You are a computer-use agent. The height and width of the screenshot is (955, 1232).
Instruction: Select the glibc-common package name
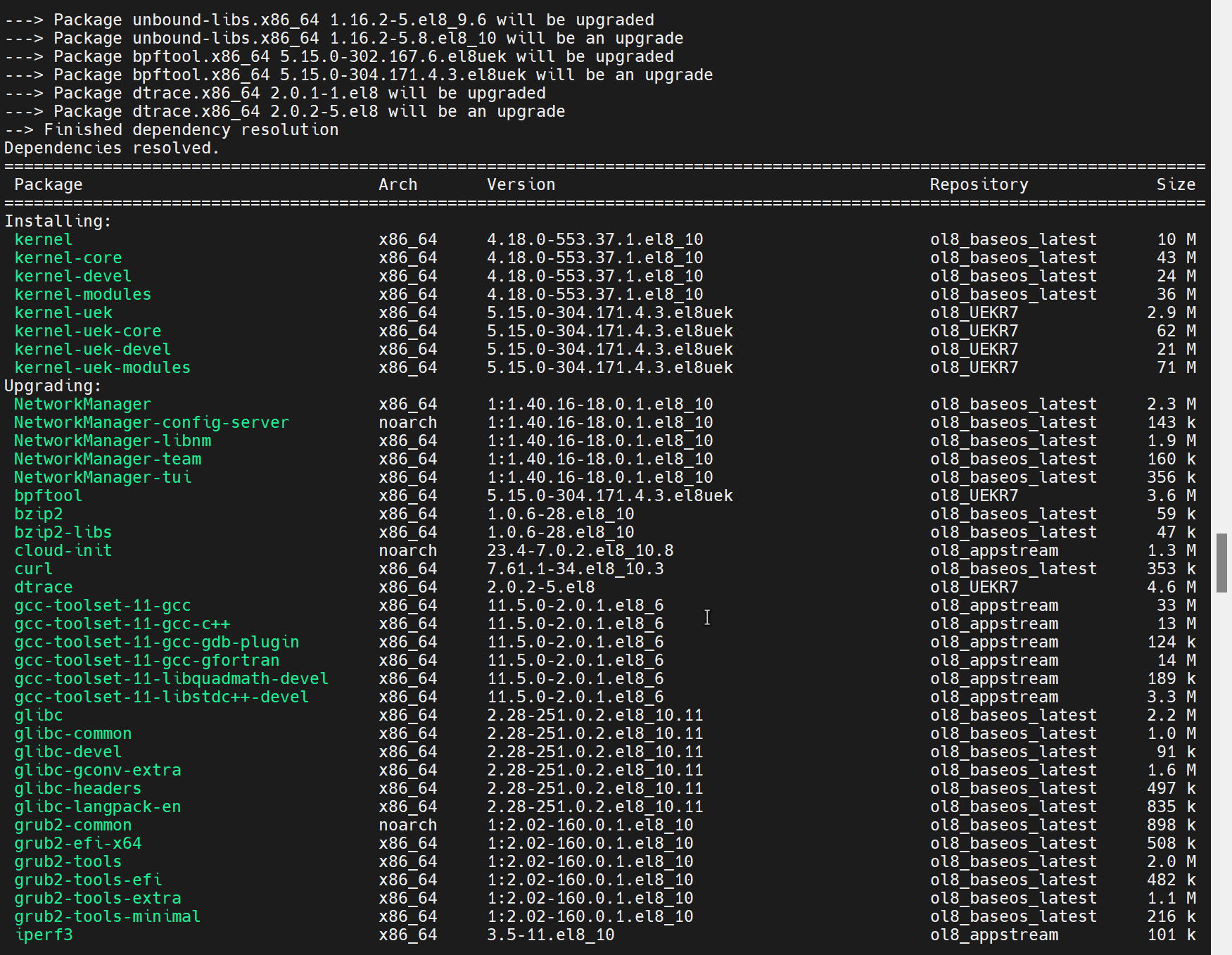pyautogui.click(x=73, y=733)
